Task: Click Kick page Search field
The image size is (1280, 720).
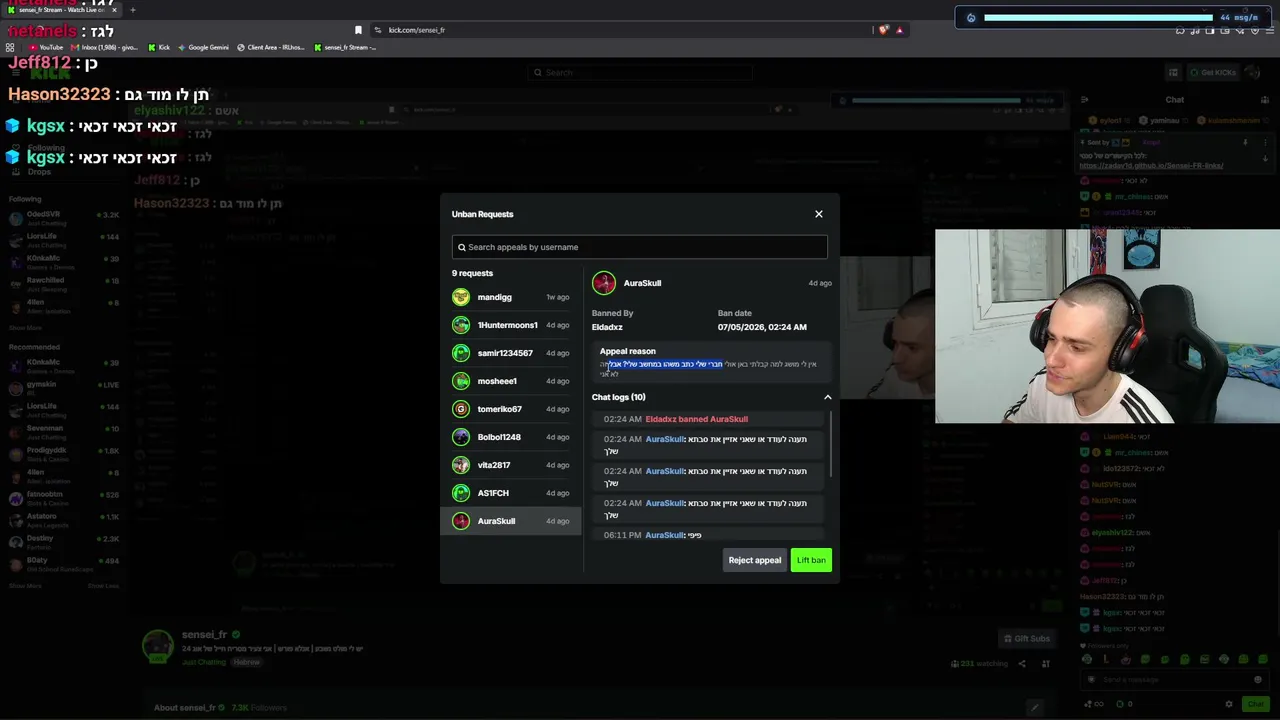Action: 640,72
